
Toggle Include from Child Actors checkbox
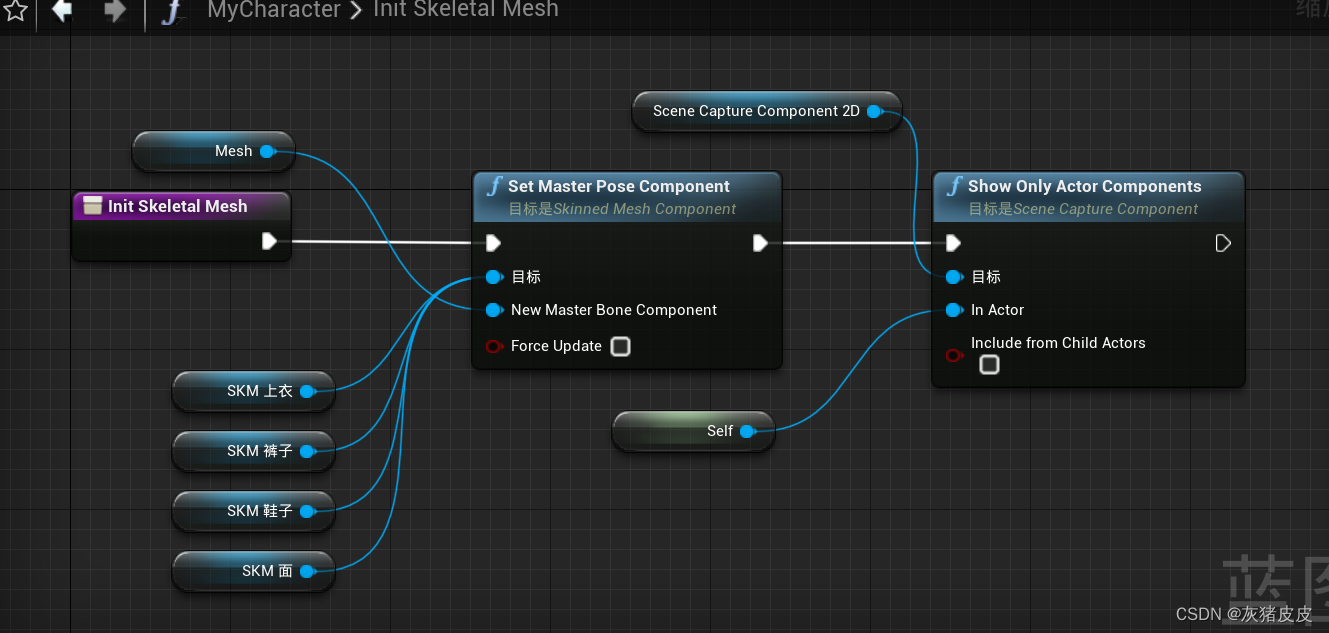click(989, 365)
